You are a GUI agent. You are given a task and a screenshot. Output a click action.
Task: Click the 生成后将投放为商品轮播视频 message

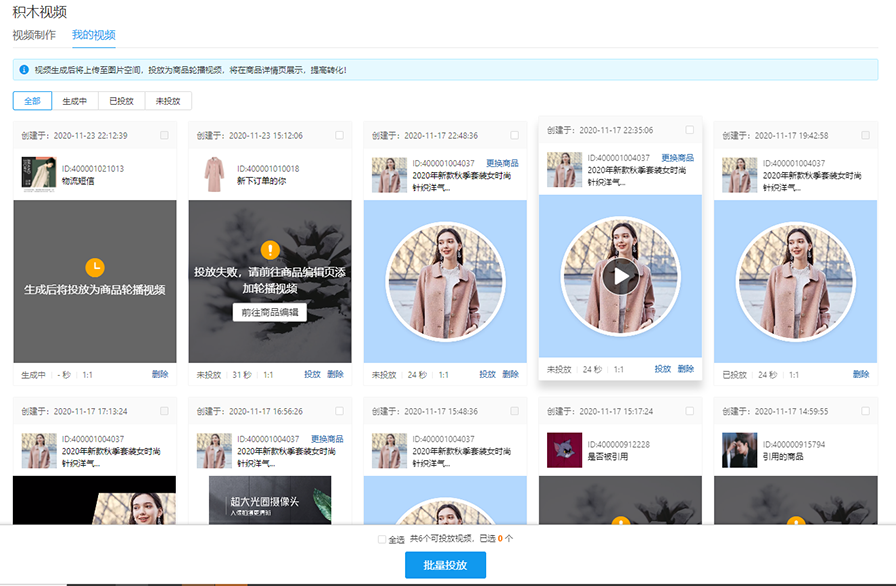coord(95,290)
